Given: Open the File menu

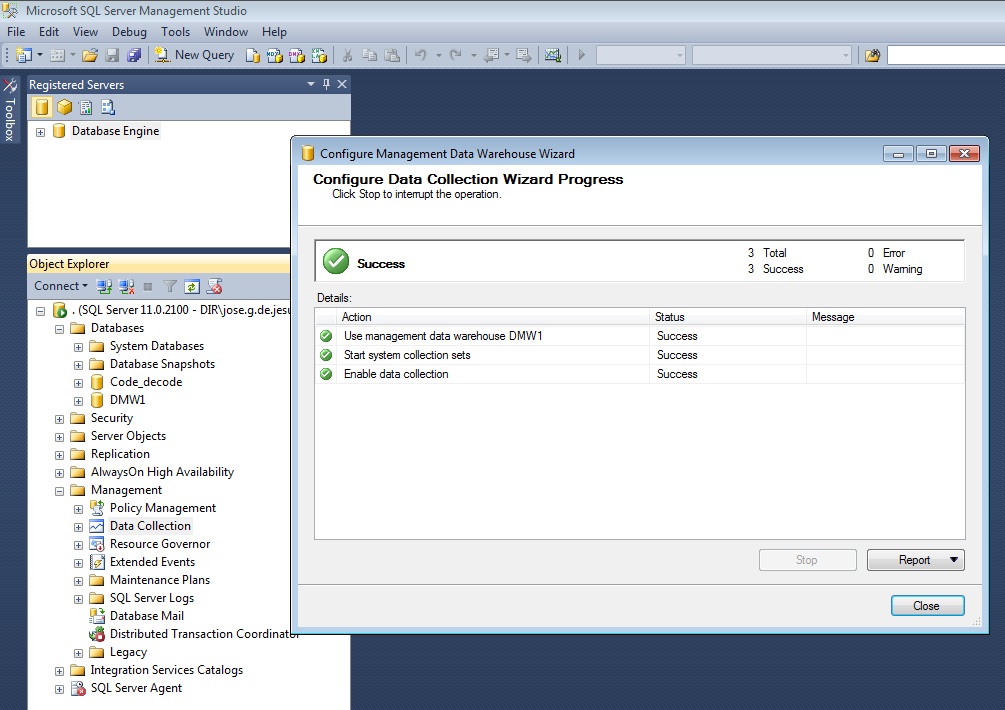Looking at the screenshot, I should [16, 31].
